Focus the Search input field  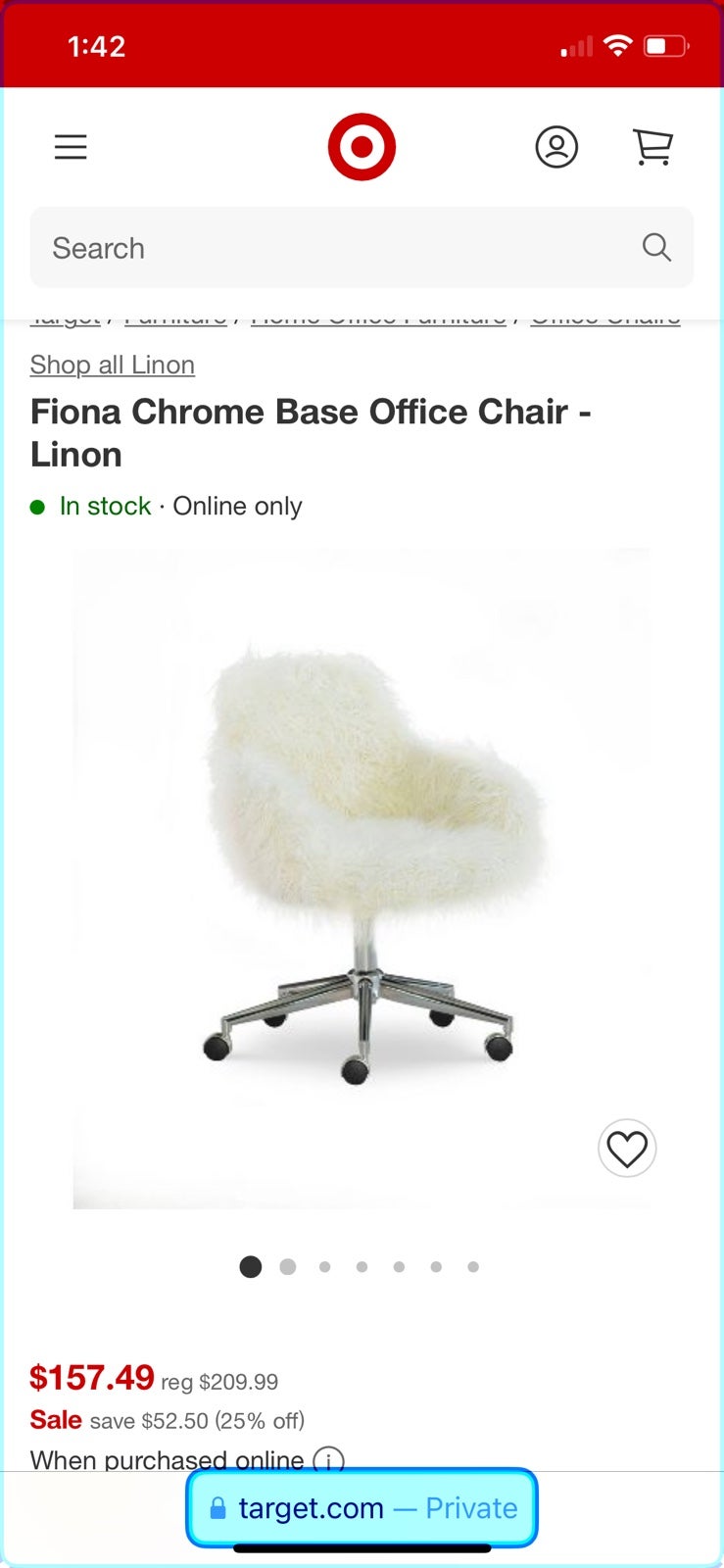click(362, 248)
